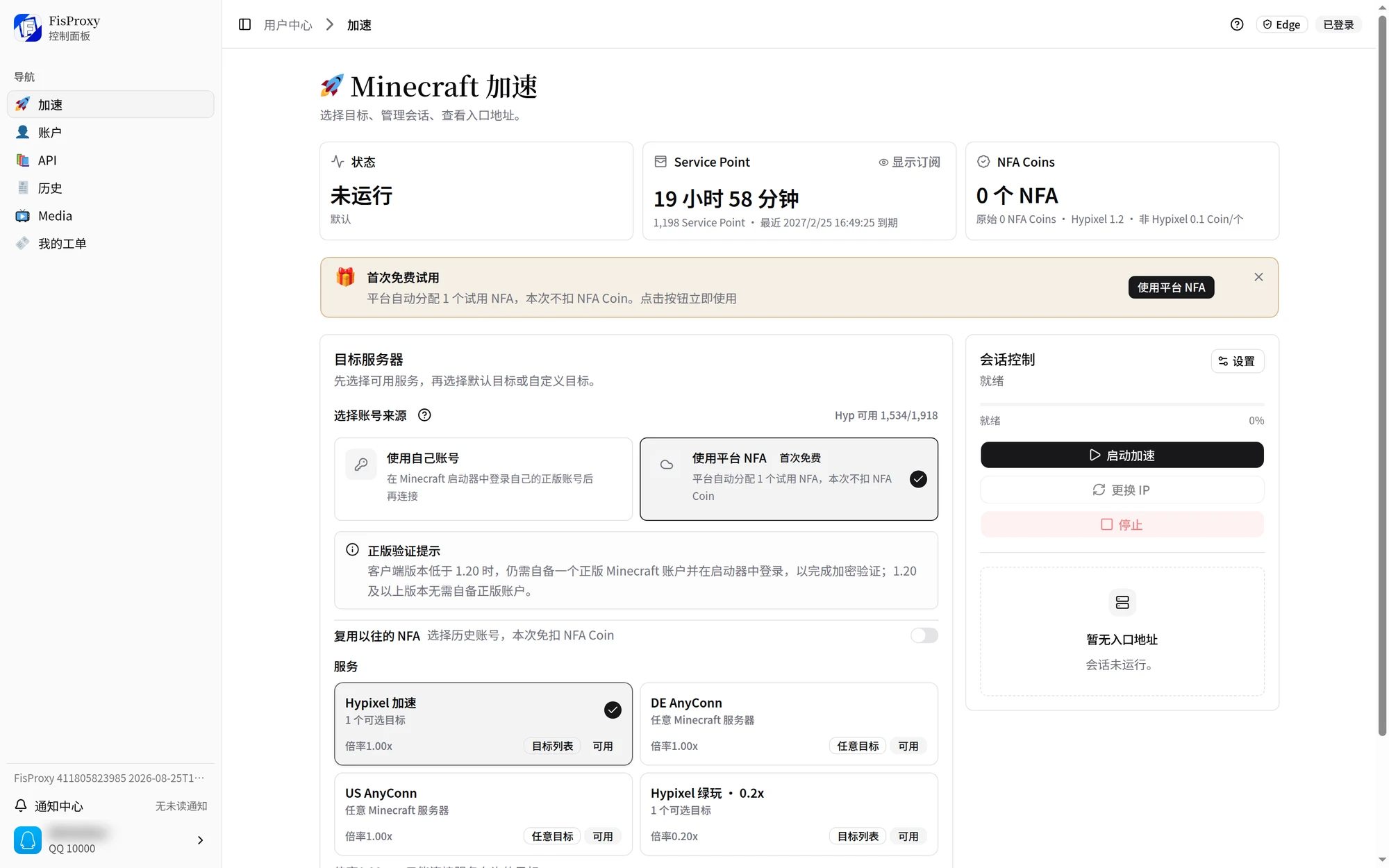Click the help icon beside 选择账号来源
This screenshot has height=868, width=1389.
click(424, 415)
